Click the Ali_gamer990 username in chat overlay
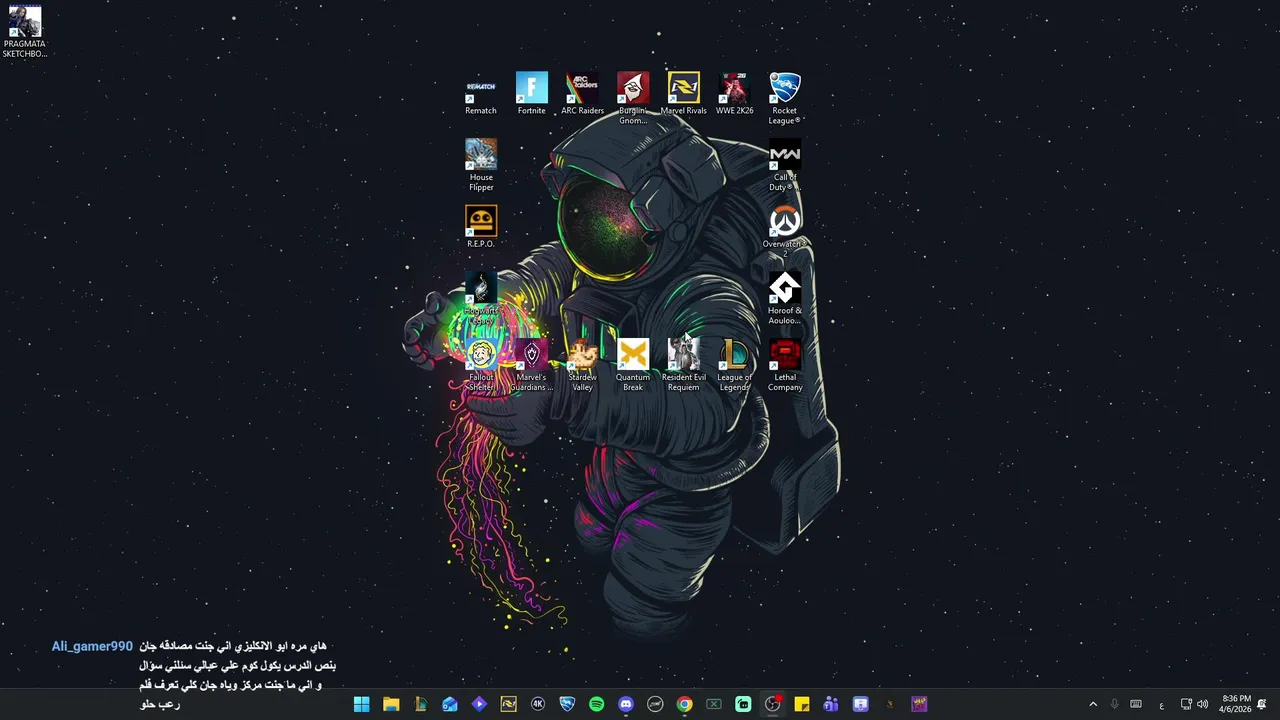The width and height of the screenshot is (1280, 720). [92, 647]
